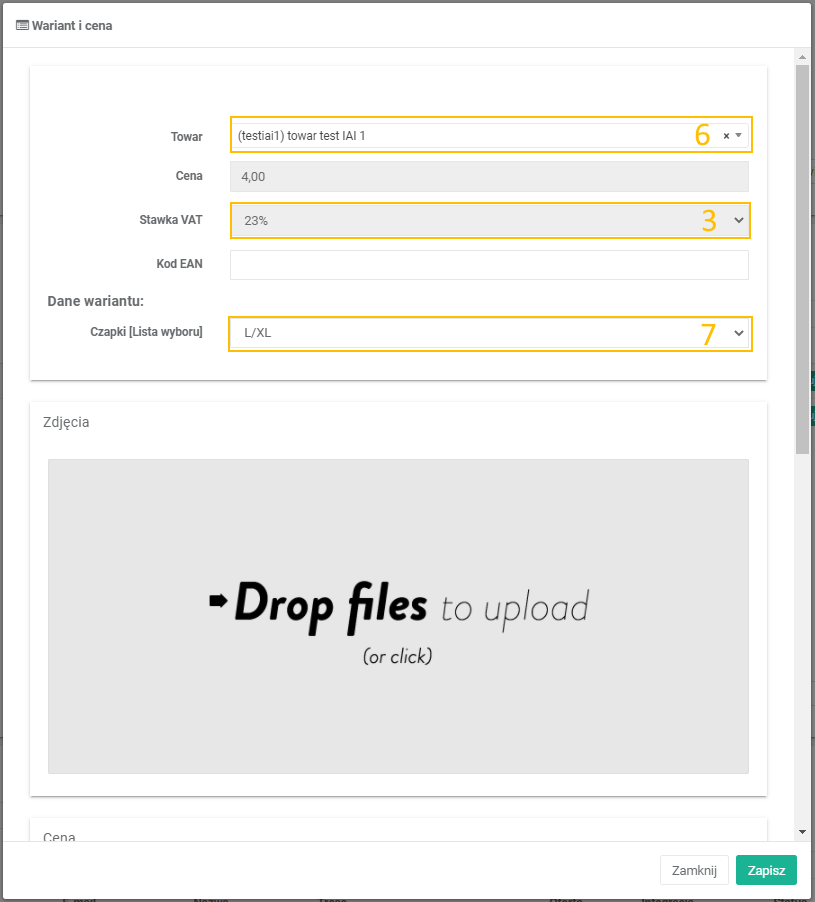The width and height of the screenshot is (815, 902).
Task: Click the L/XL variant value
Action: click(258, 333)
